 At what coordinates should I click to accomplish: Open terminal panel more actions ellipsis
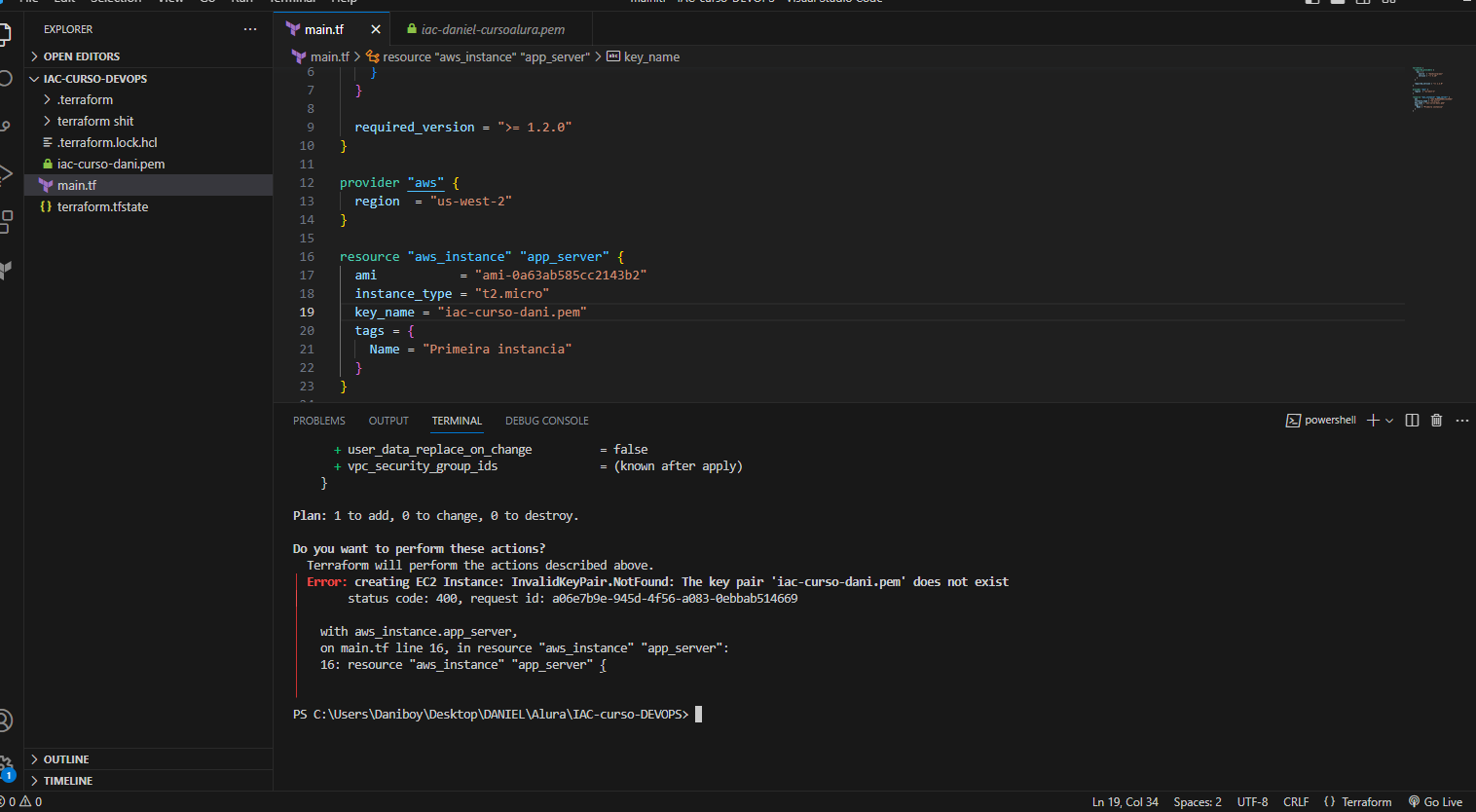pos(1461,421)
